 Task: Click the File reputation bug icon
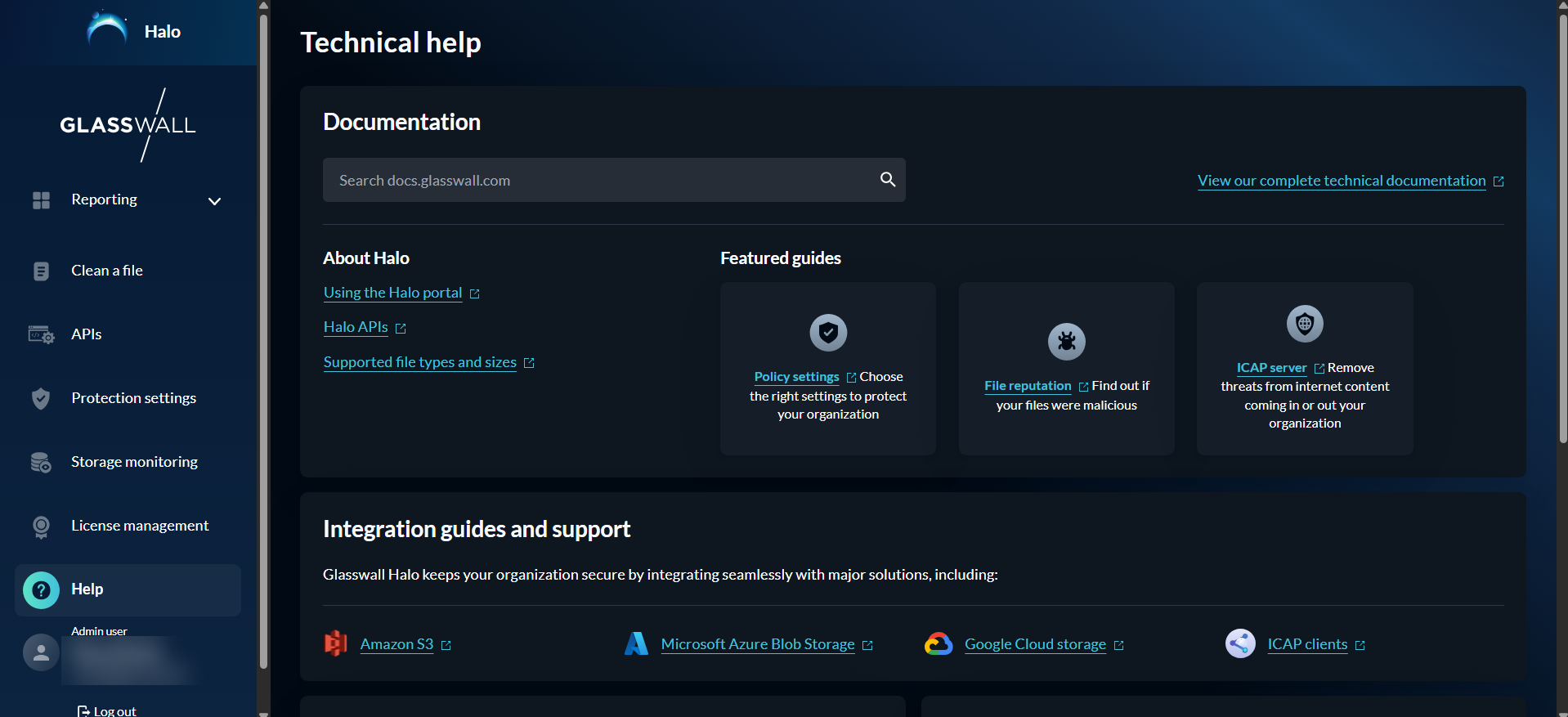[1066, 342]
